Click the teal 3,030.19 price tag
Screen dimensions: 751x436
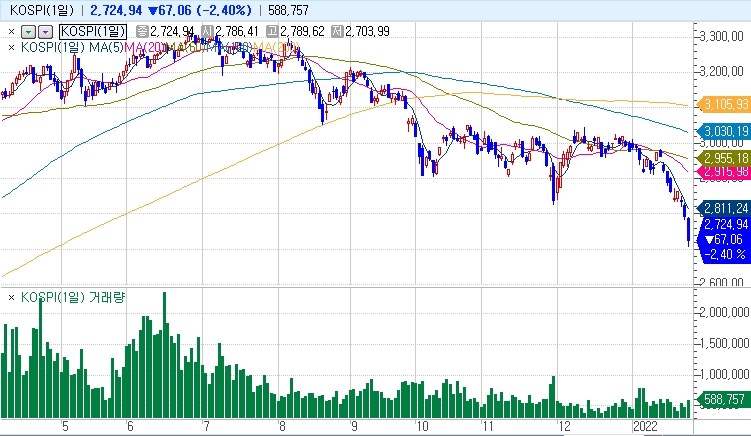point(723,131)
